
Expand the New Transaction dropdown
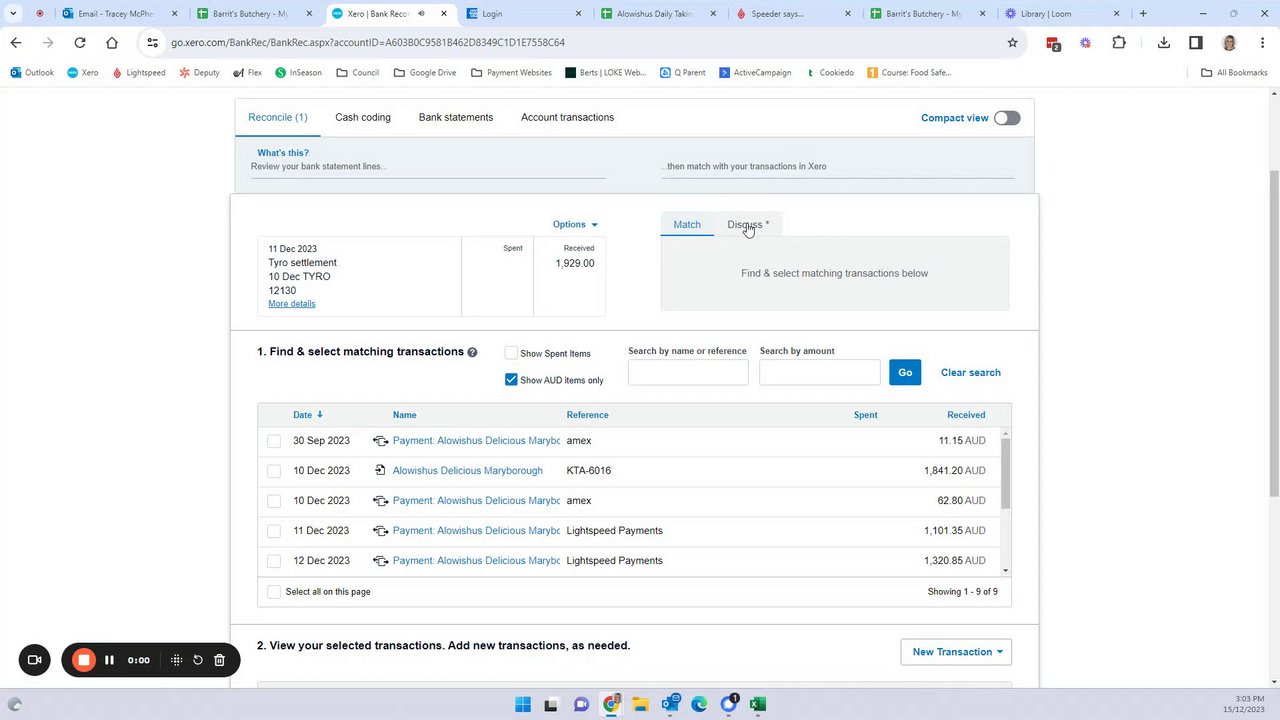[956, 652]
